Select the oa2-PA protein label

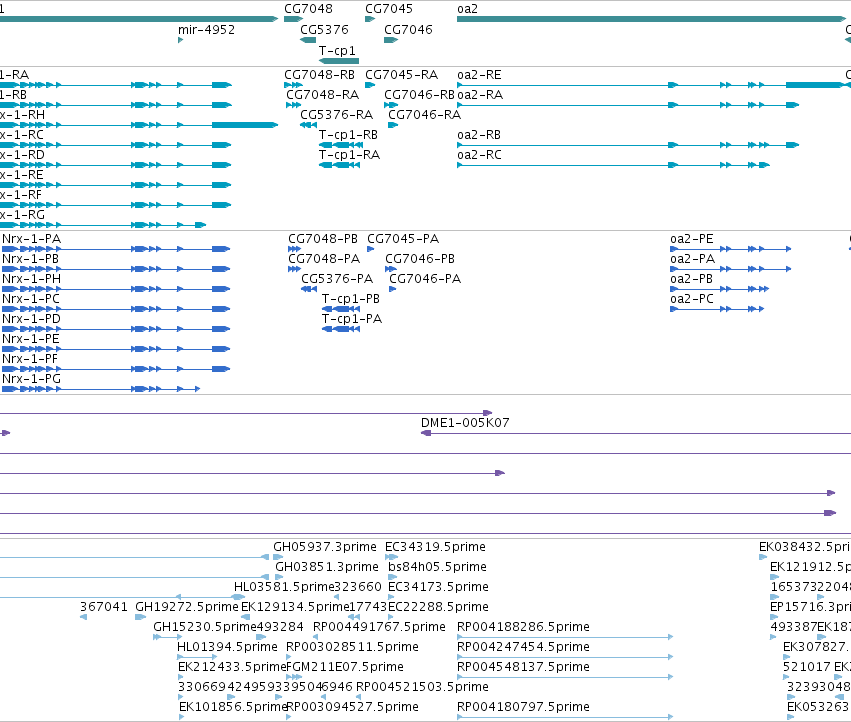pos(693,259)
